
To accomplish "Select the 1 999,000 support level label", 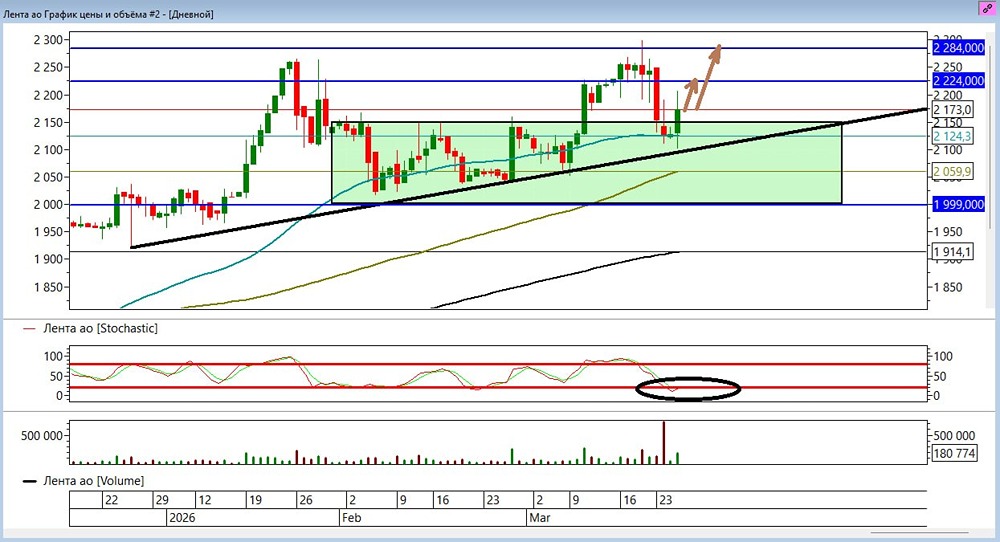I will click(x=959, y=205).
